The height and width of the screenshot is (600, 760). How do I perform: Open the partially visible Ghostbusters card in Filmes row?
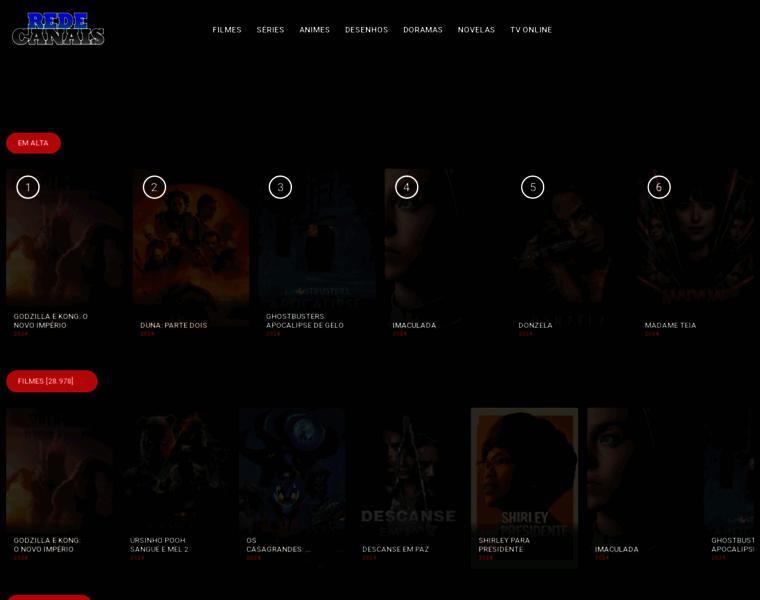point(729,487)
